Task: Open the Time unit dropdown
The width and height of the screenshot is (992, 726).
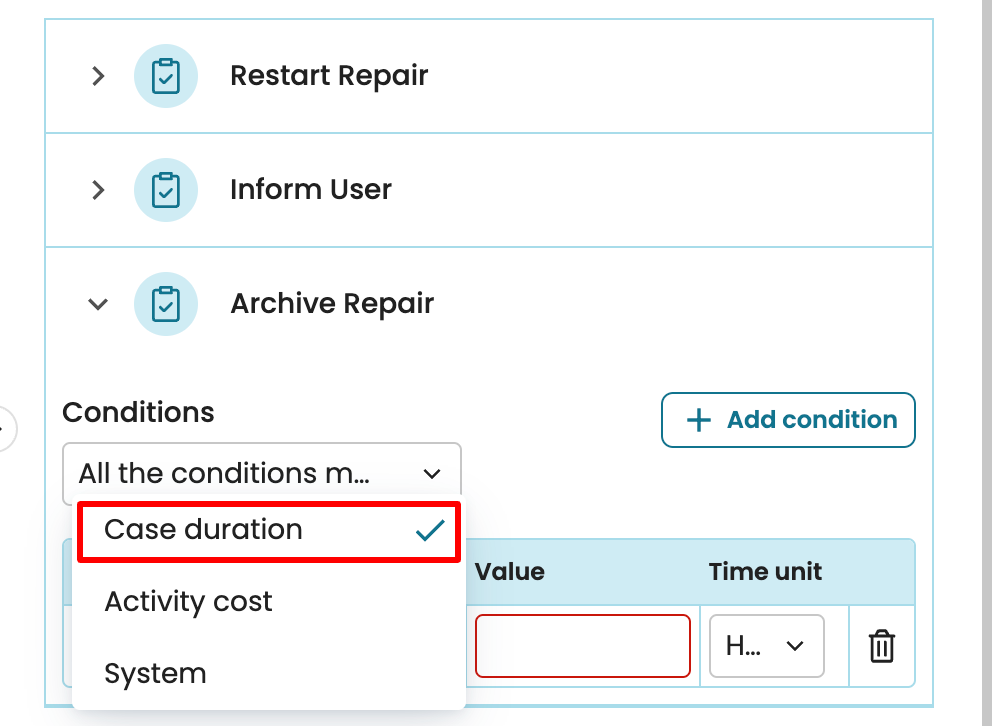Action: (766, 647)
